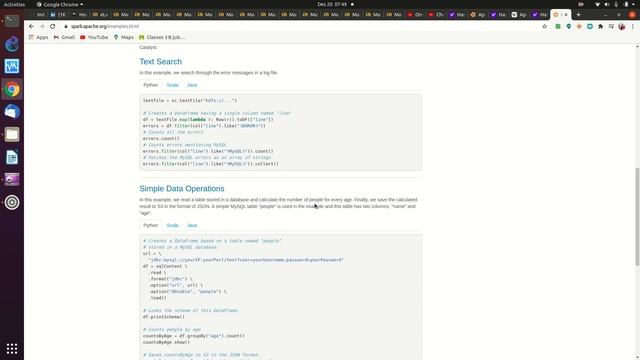Click the blue square extension icon
This screenshot has width=640, height=360.
point(590,26)
